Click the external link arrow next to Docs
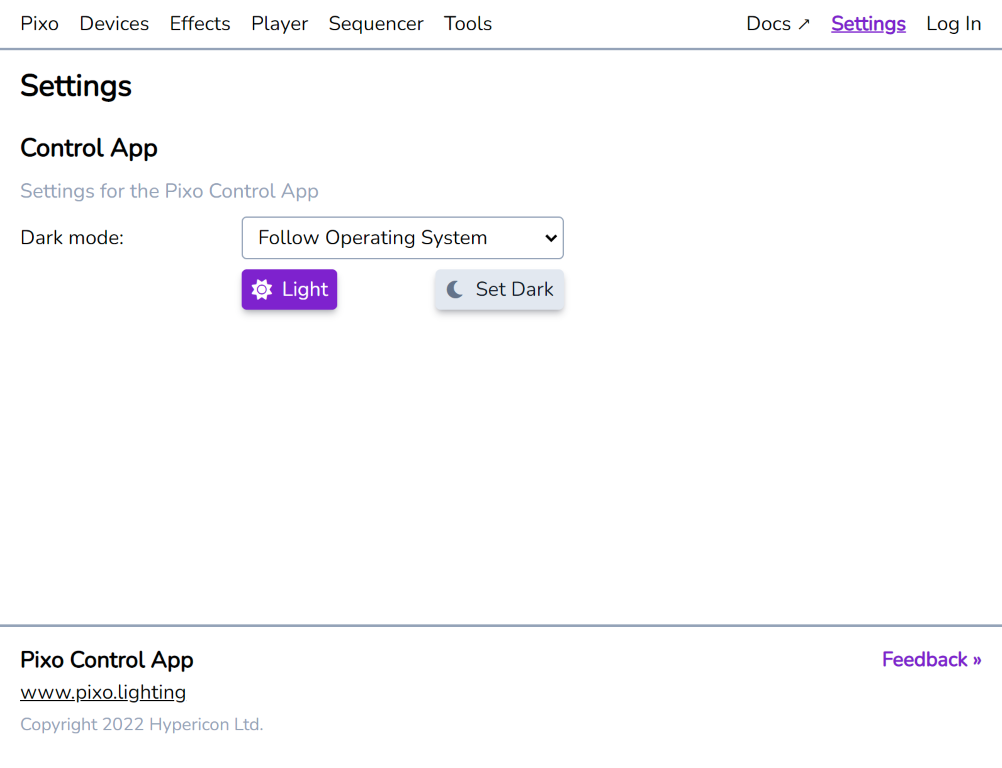Viewport: 1002px width, 768px height. pyautogui.click(x=803, y=21)
